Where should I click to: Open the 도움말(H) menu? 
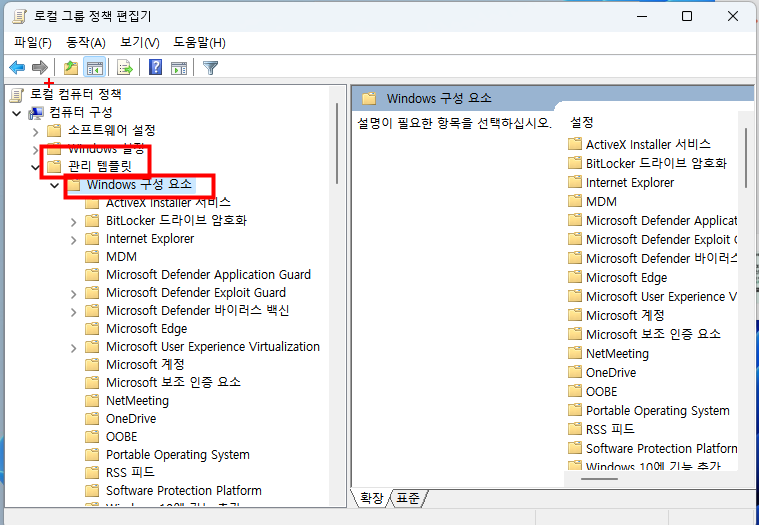click(199, 43)
